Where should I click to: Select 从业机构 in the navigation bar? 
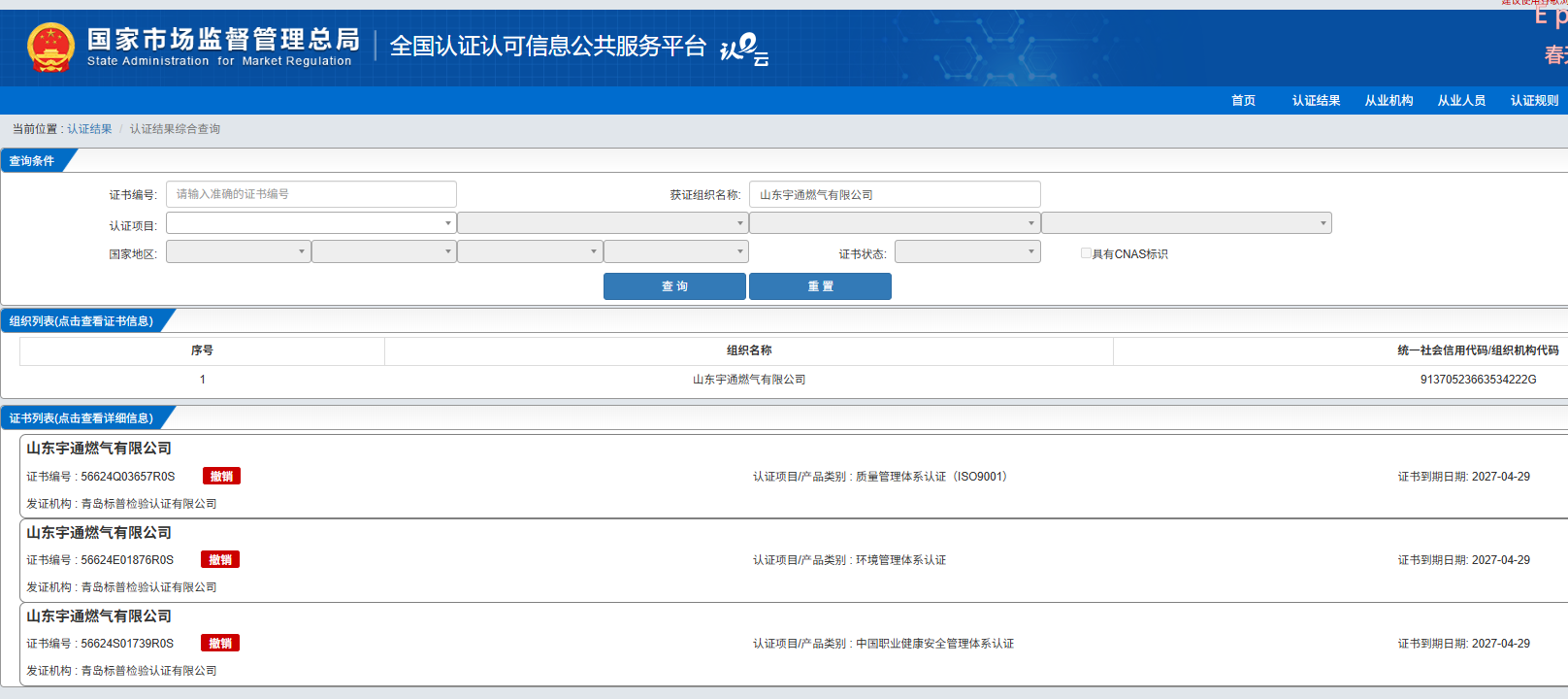coord(1388,101)
